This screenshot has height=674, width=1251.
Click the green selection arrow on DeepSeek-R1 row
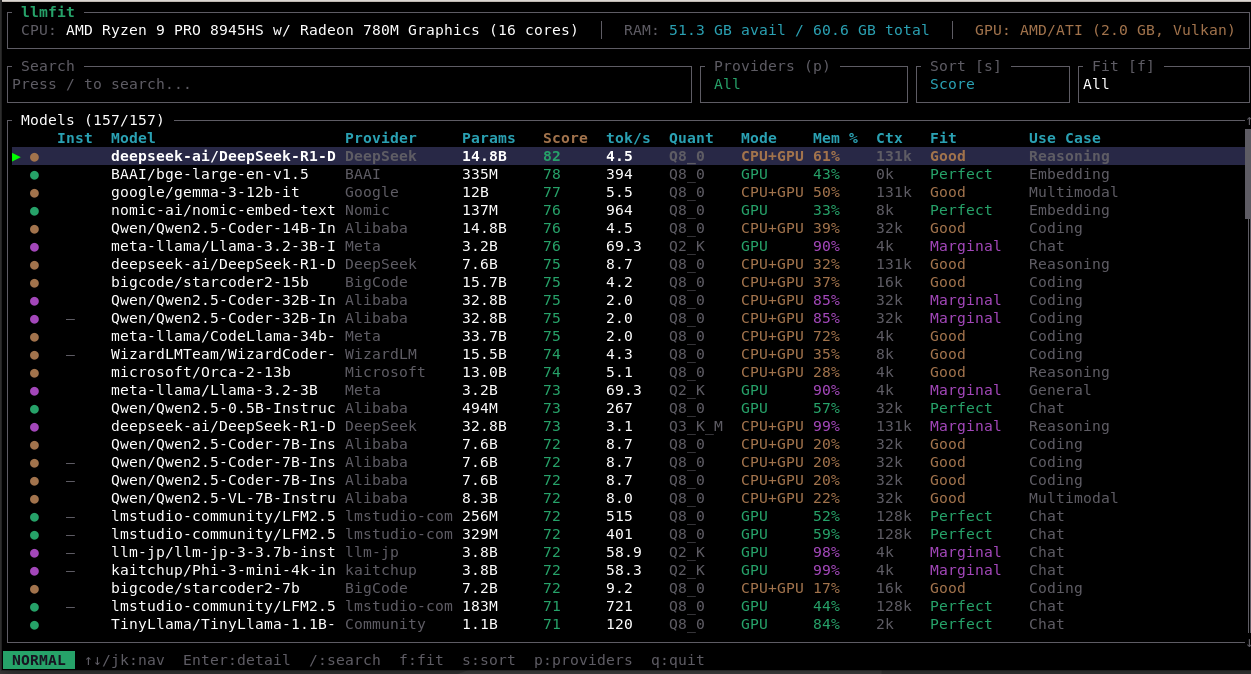[16, 156]
